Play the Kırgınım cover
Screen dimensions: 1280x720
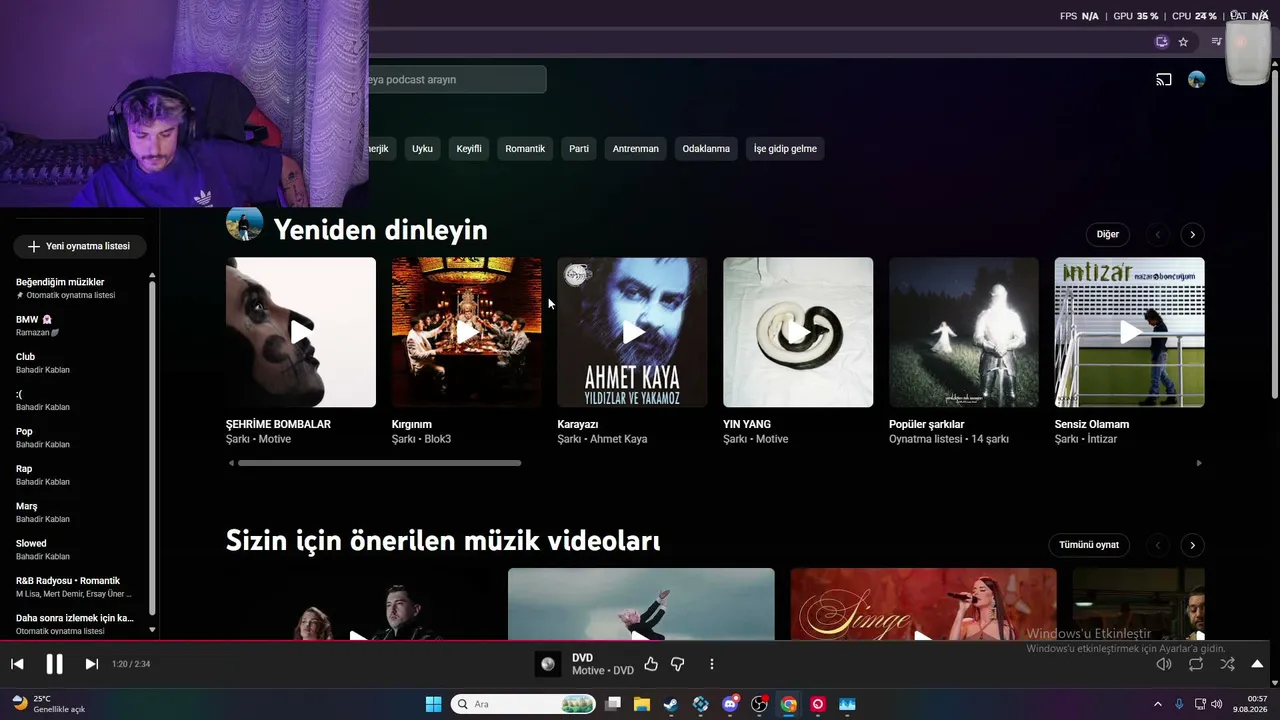(467, 332)
